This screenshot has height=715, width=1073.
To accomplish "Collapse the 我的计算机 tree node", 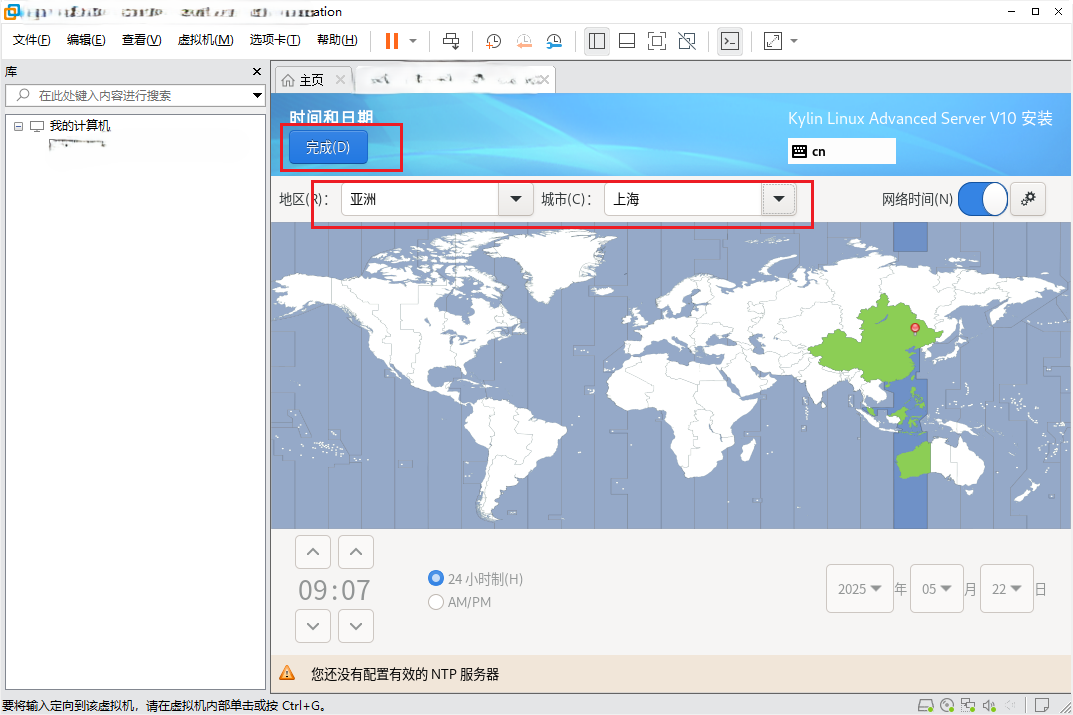I will point(18,126).
